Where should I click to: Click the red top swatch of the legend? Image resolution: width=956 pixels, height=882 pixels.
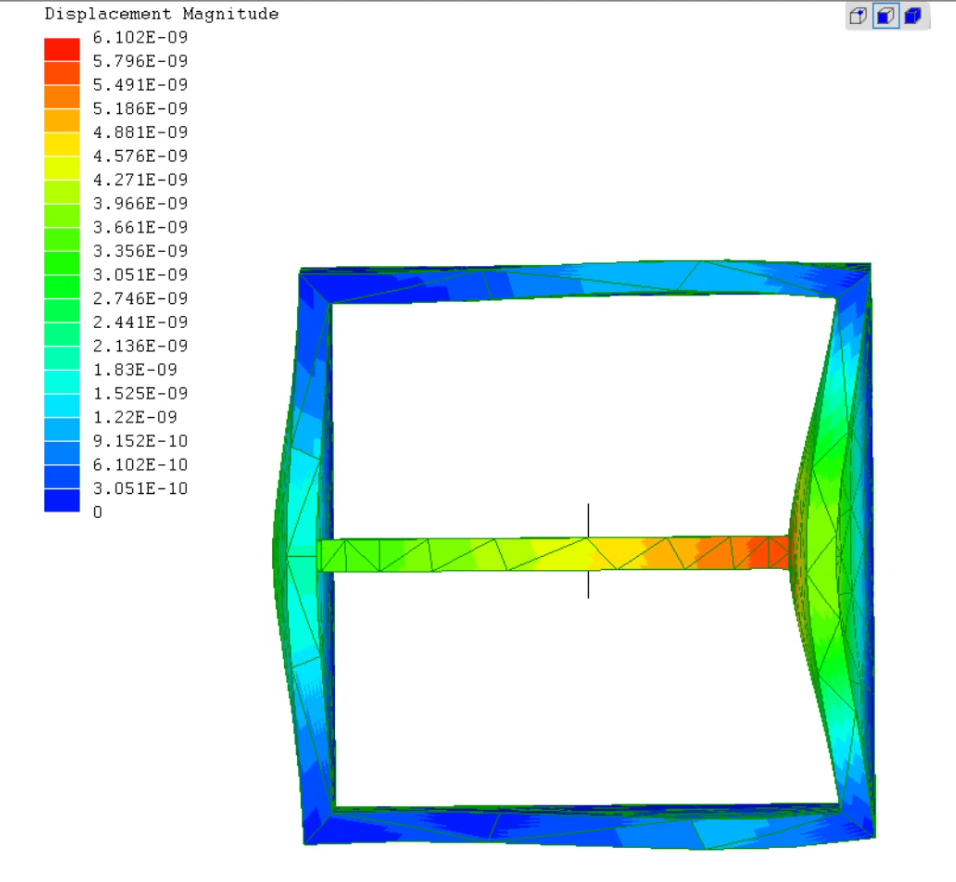click(62, 49)
